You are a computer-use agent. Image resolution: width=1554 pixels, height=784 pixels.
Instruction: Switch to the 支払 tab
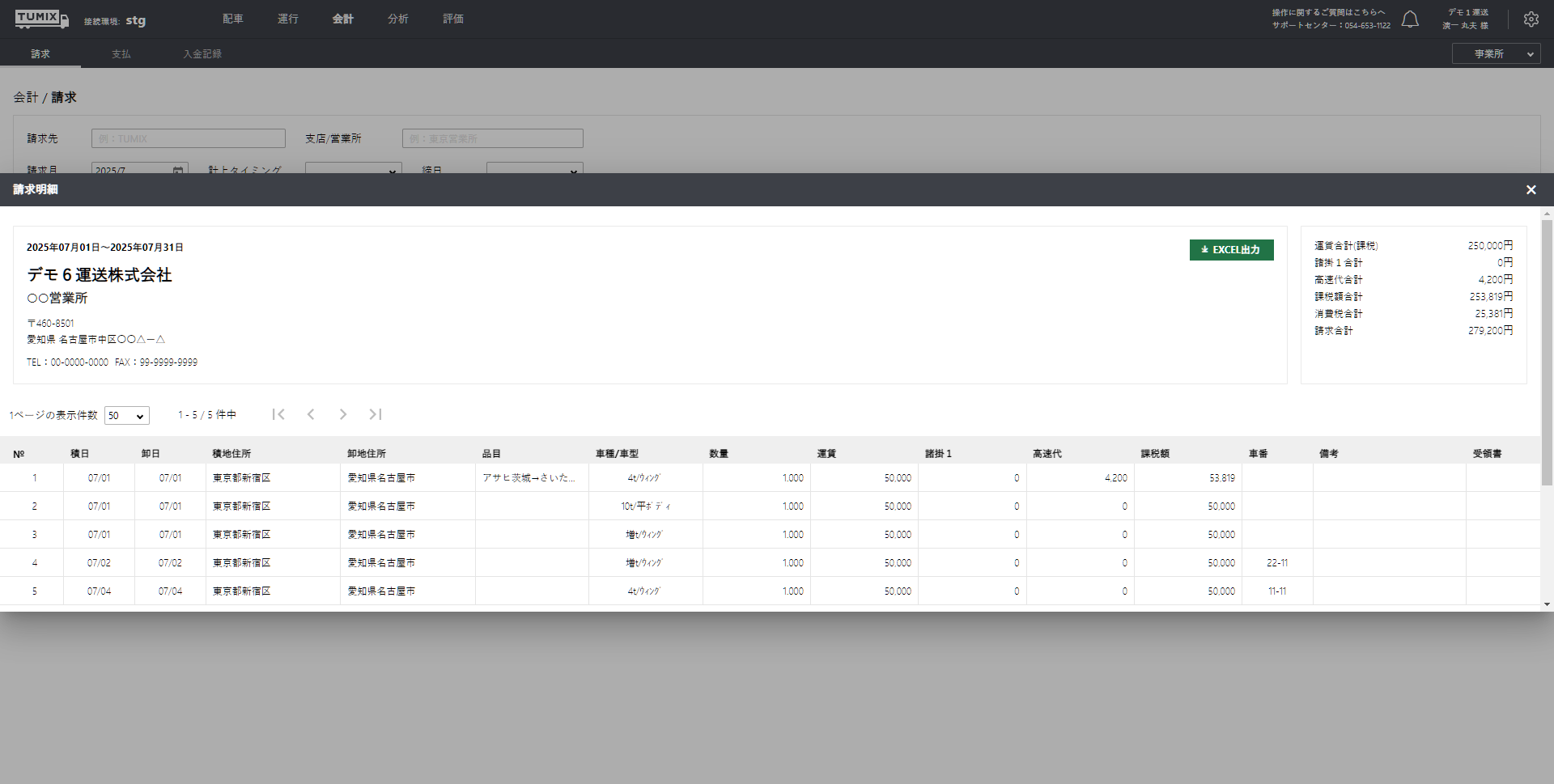click(121, 54)
